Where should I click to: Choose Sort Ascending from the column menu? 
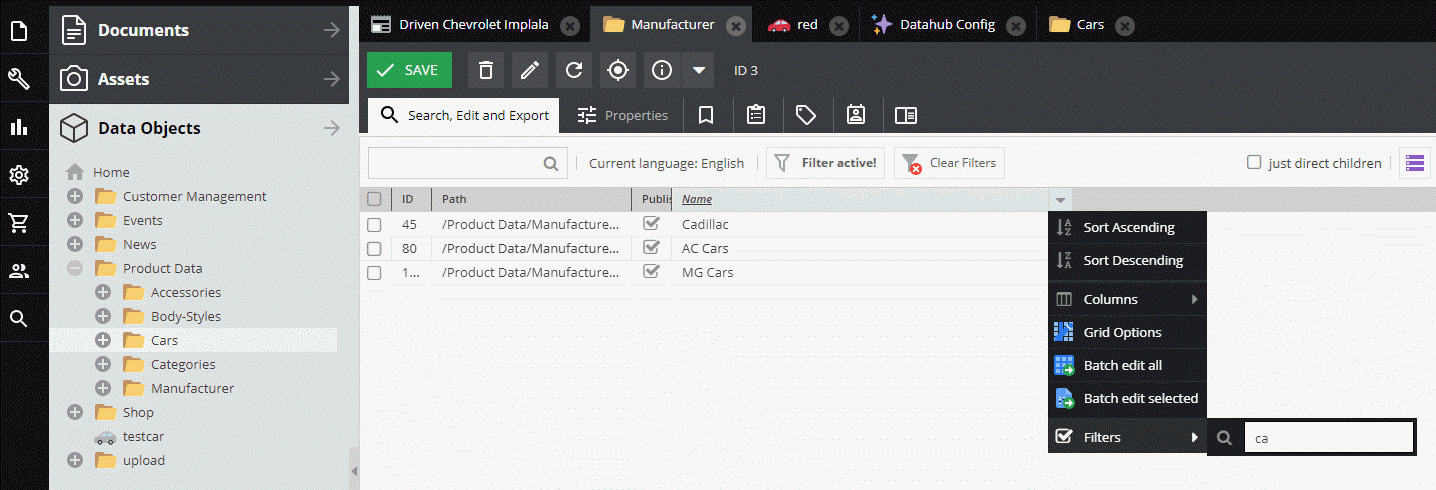(1128, 228)
